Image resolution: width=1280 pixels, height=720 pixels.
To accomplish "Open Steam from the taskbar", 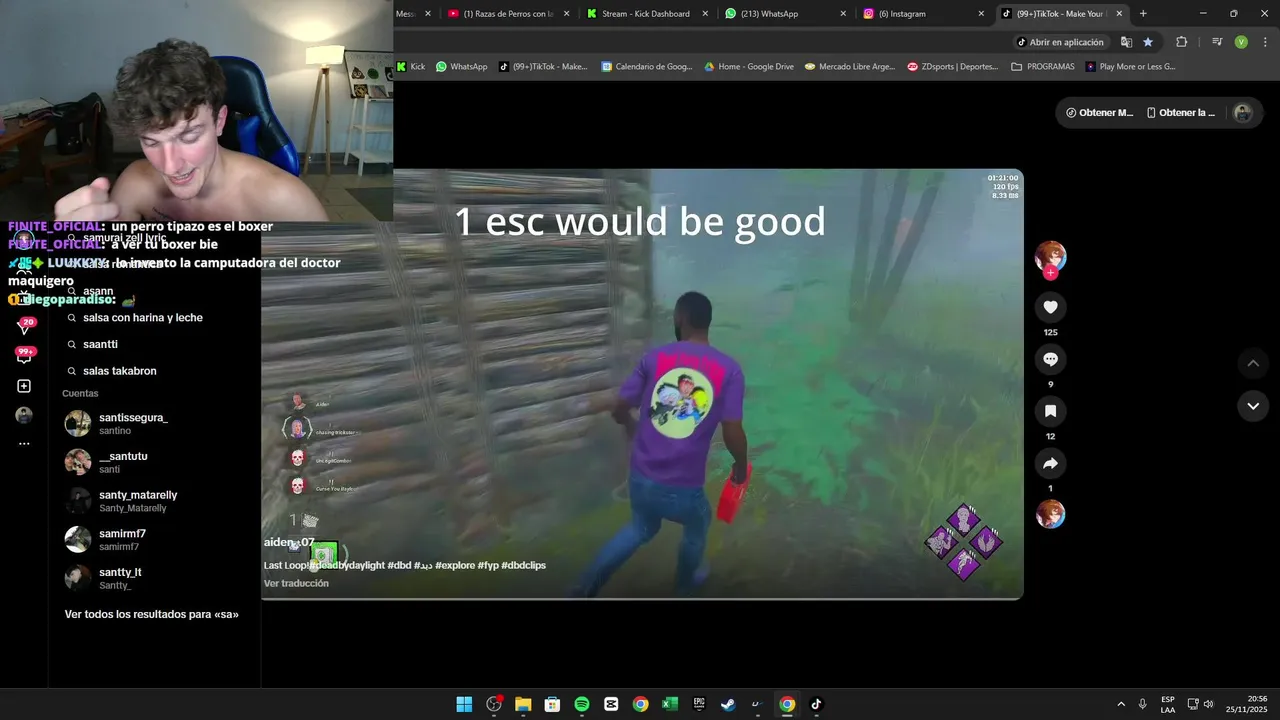I will (729, 704).
